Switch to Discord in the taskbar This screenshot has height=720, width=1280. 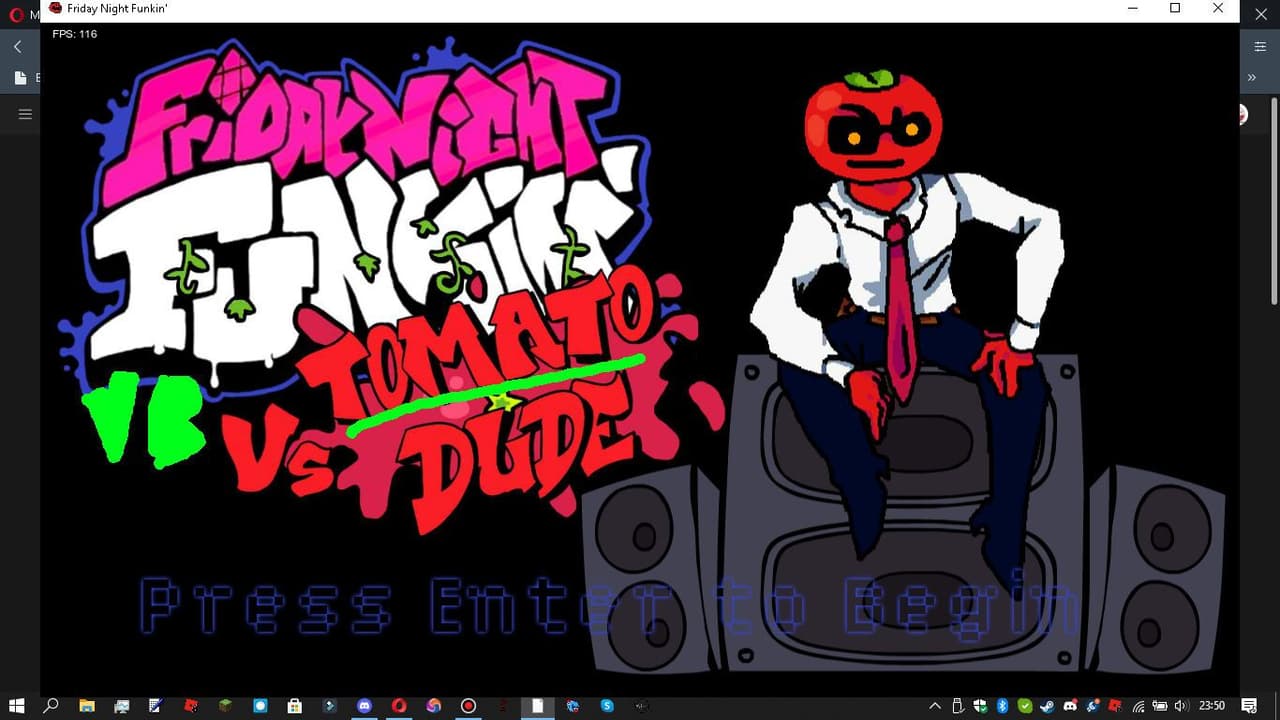pyautogui.click(x=364, y=706)
